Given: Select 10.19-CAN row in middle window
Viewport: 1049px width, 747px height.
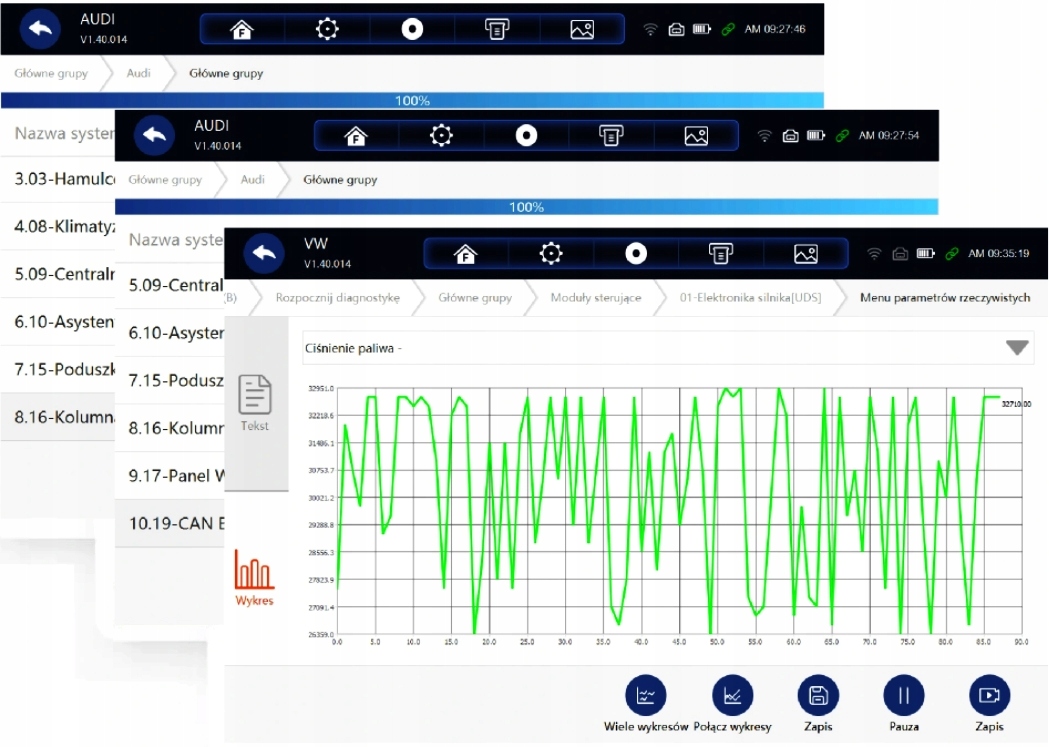Looking at the screenshot, I should [x=170, y=523].
